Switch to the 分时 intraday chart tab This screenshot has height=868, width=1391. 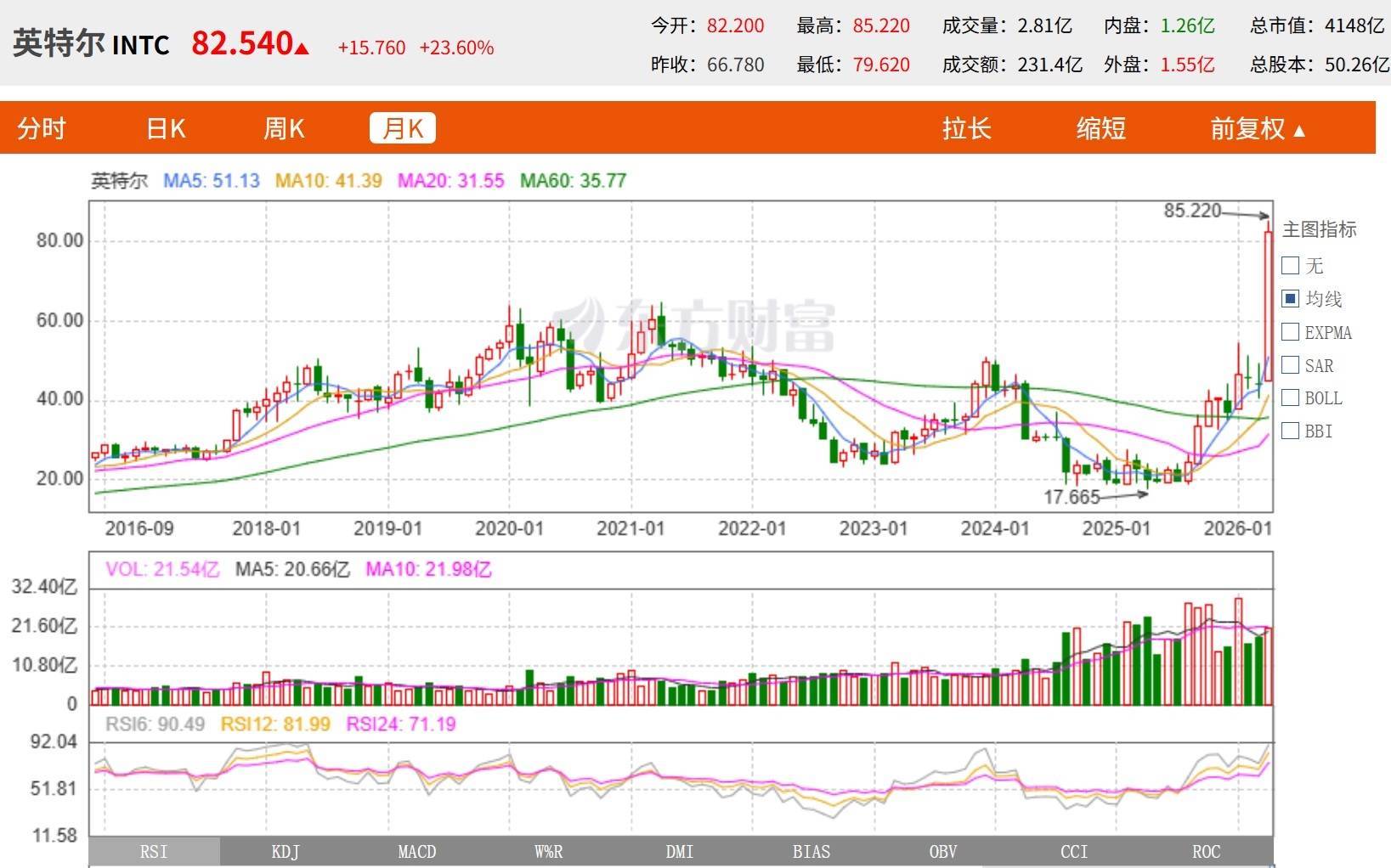click(x=42, y=128)
